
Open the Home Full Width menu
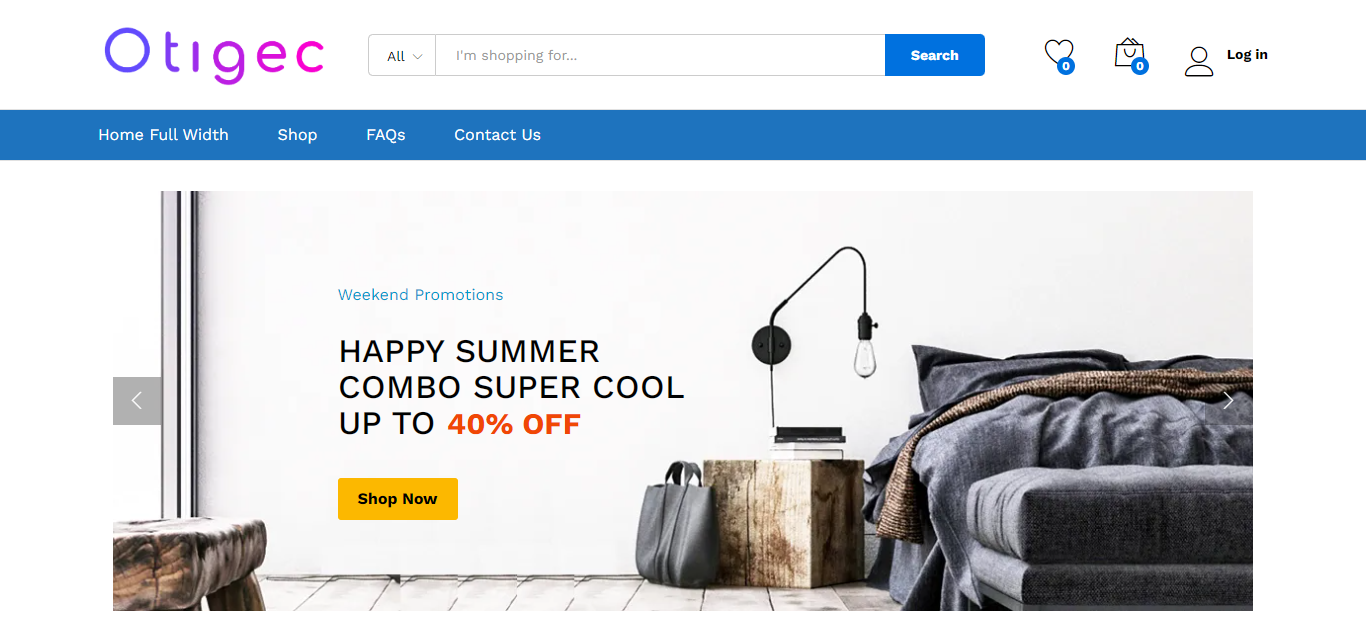pos(163,135)
